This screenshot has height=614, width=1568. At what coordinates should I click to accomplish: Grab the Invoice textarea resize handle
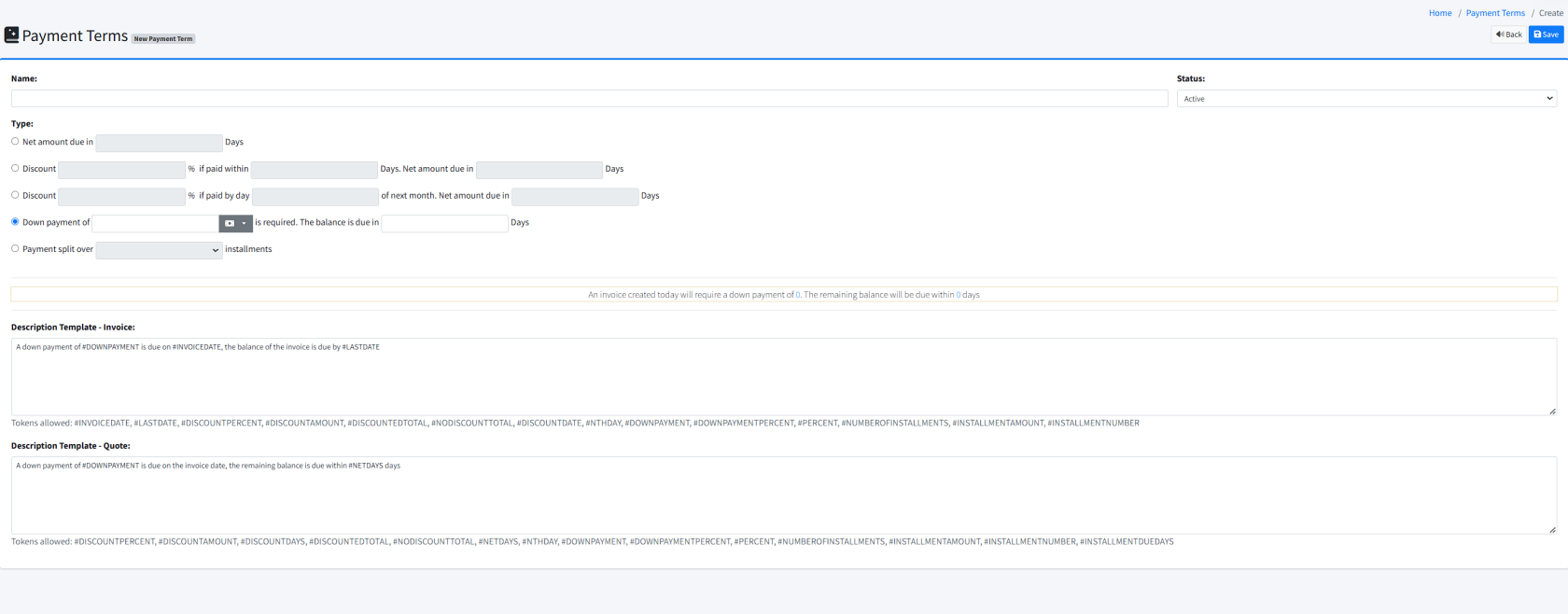(x=1552, y=412)
